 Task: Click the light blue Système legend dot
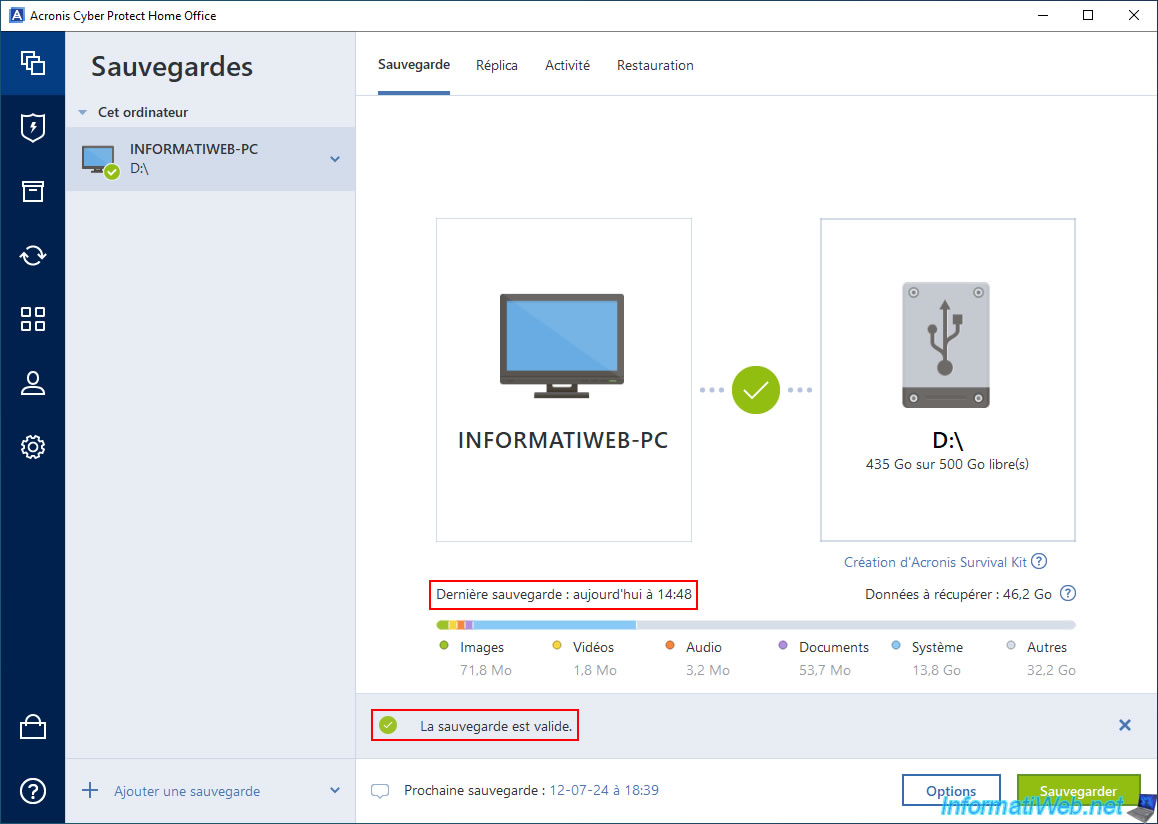pos(896,645)
